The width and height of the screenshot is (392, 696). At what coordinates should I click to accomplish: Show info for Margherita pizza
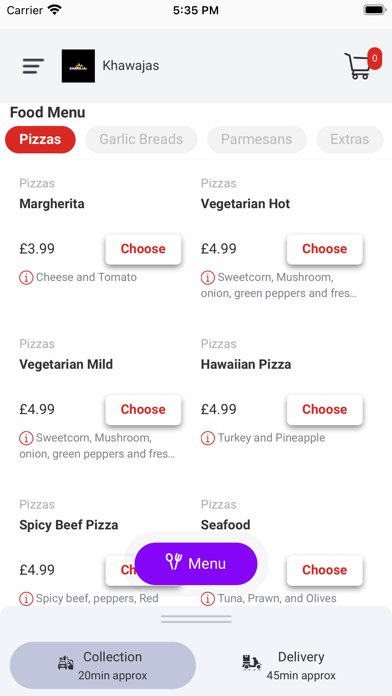26,278
